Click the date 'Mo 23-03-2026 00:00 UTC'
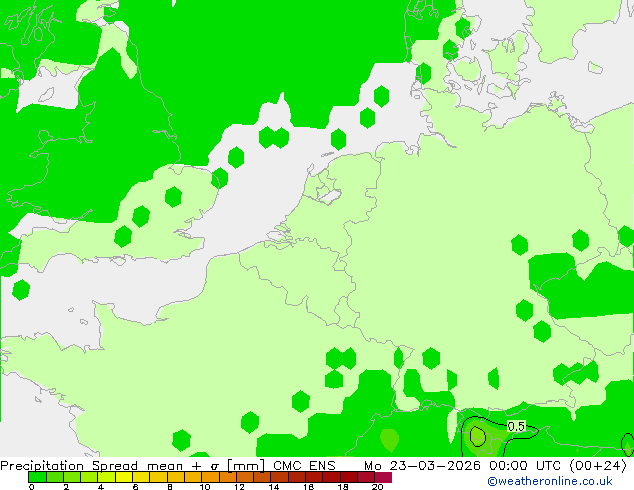The height and width of the screenshot is (490, 634). point(463,466)
